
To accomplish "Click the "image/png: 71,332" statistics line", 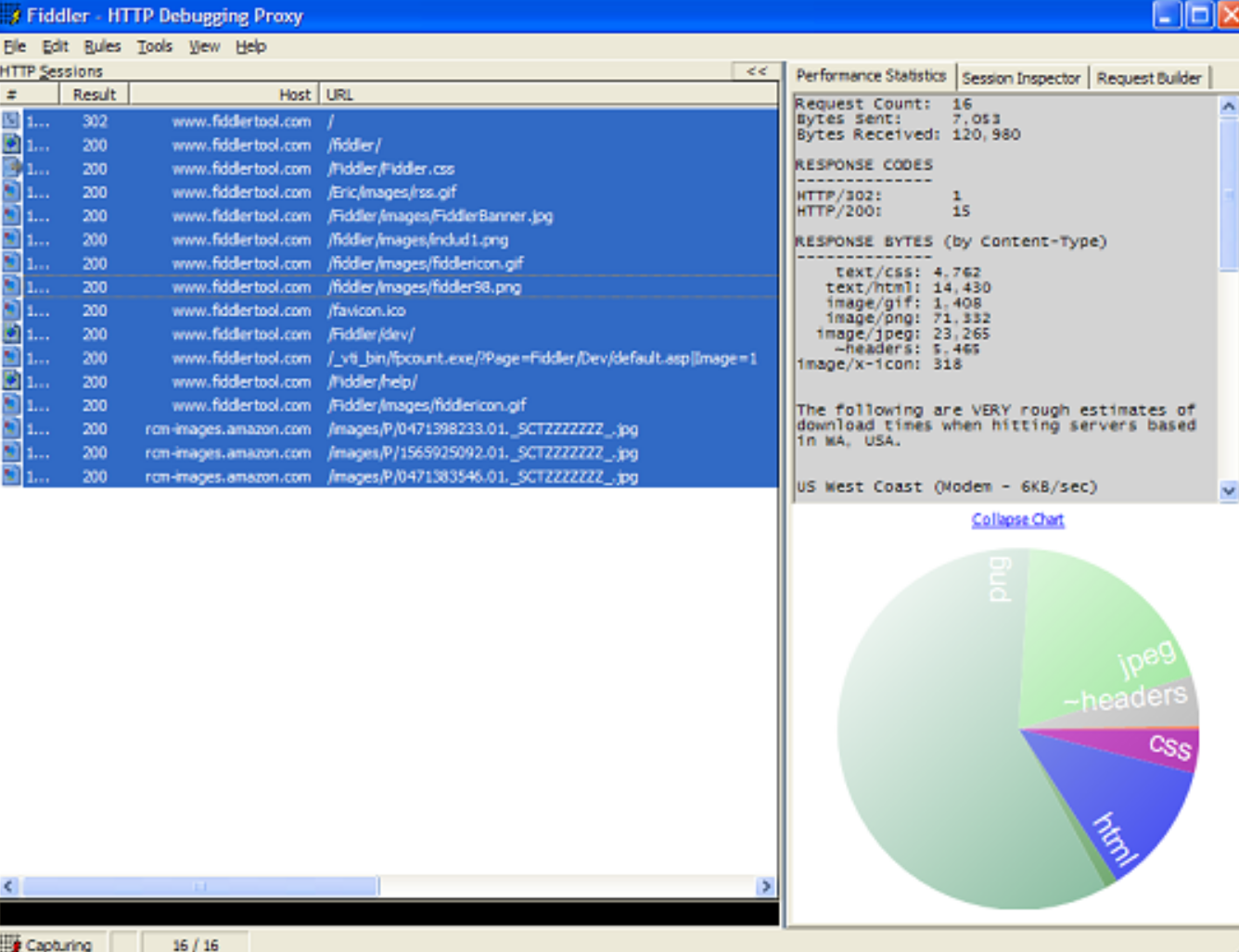I will point(908,318).
